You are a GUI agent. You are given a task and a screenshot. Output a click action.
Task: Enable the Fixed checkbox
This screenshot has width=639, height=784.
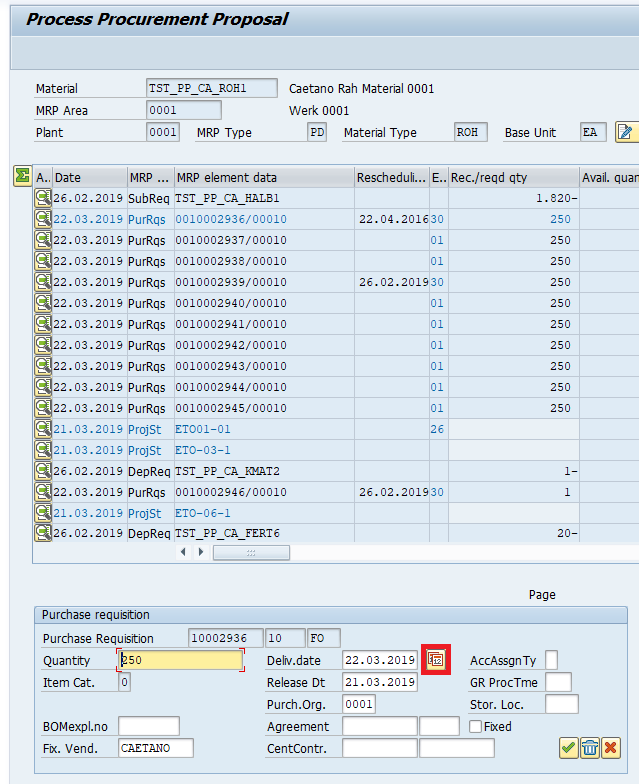(x=475, y=727)
